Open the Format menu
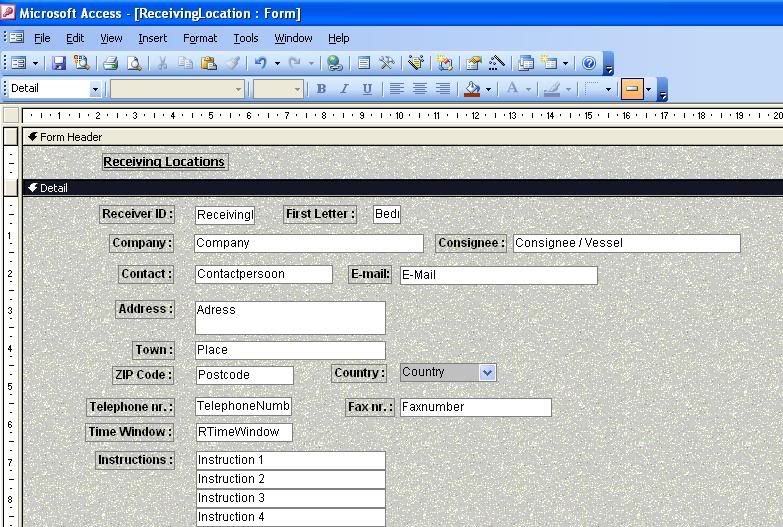The image size is (783, 527). pos(199,38)
